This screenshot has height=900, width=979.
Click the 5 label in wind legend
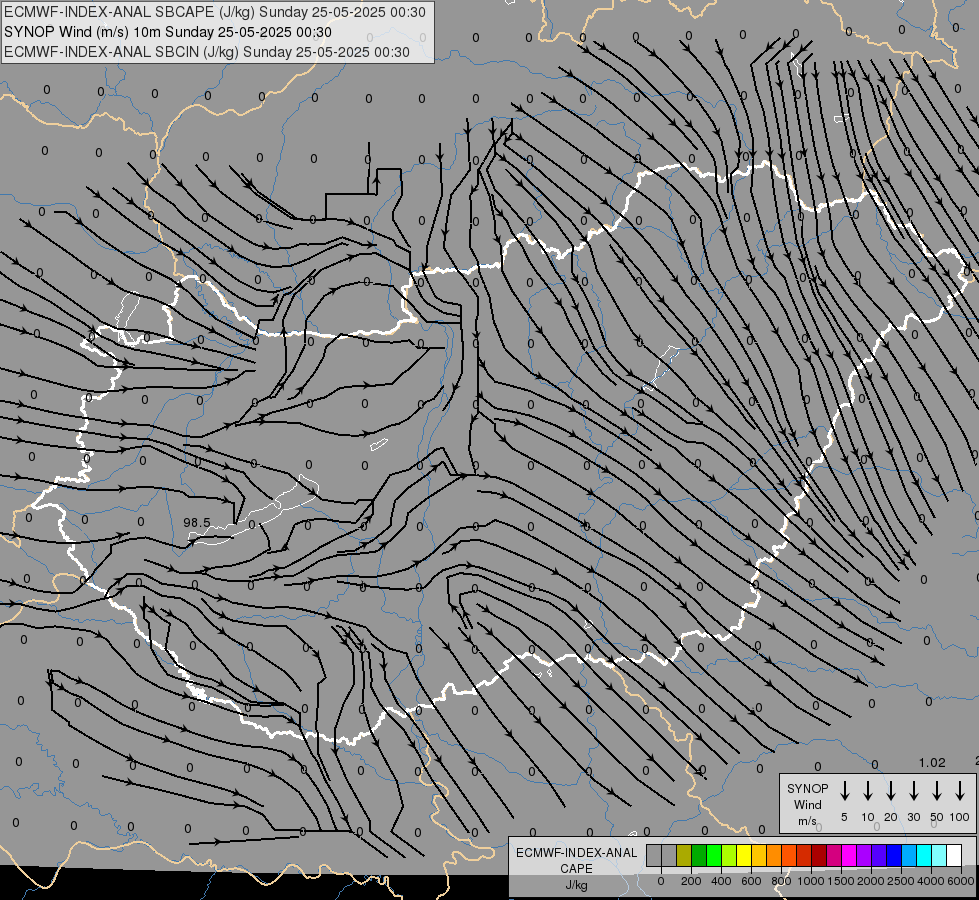[x=844, y=817]
